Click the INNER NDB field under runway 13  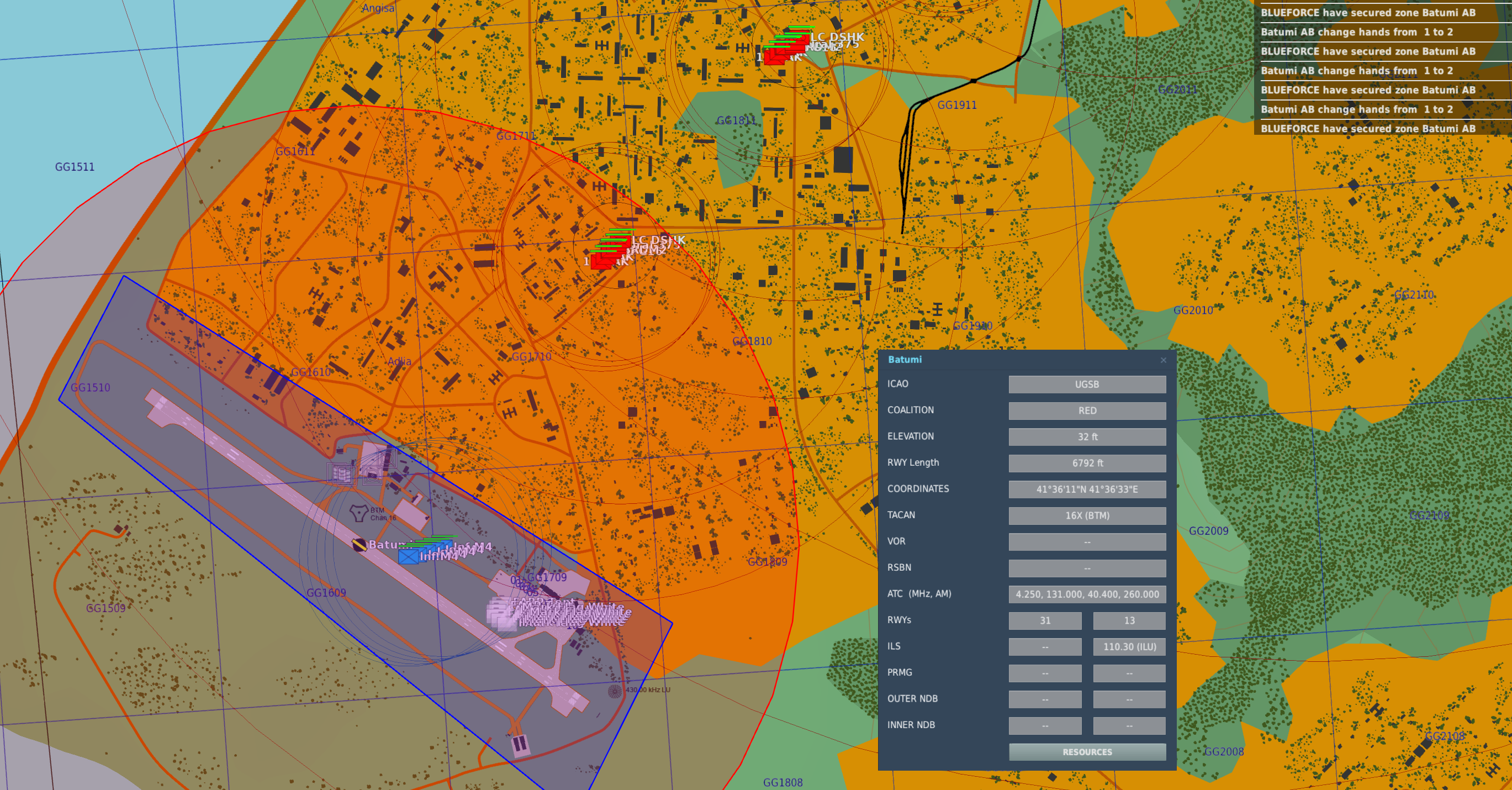click(x=1129, y=725)
